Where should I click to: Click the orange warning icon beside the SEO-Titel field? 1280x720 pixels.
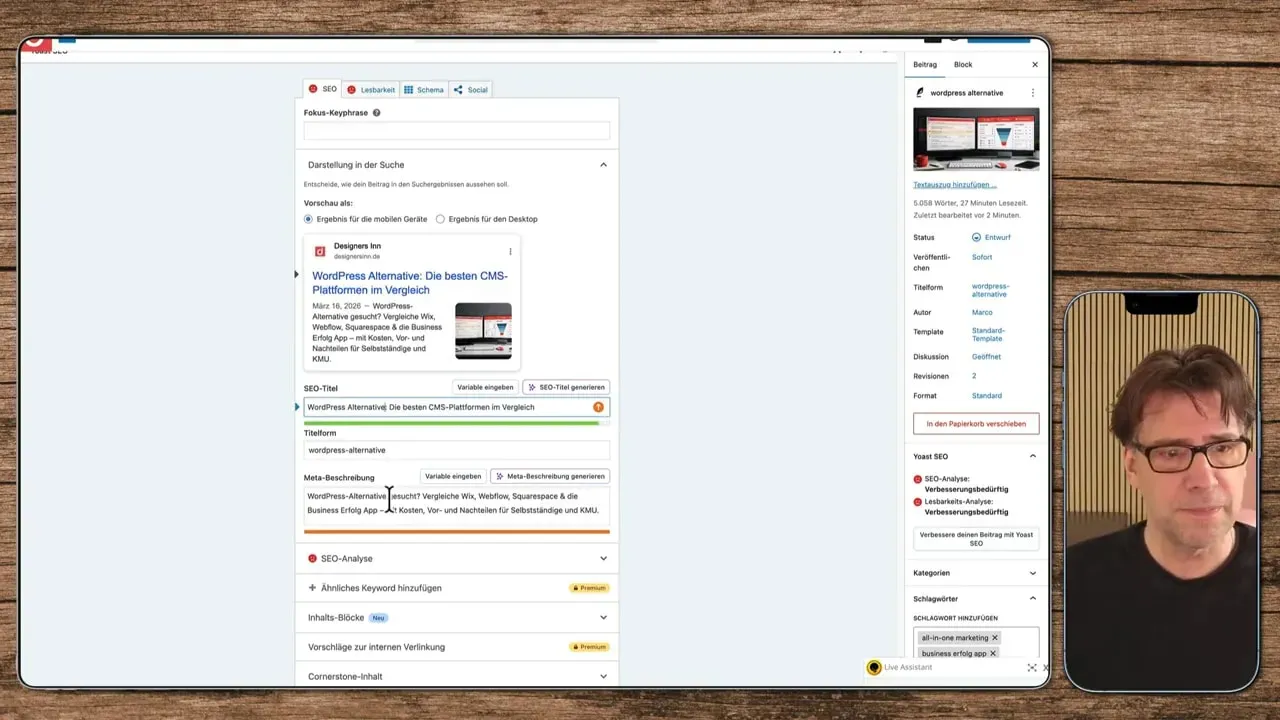point(598,407)
